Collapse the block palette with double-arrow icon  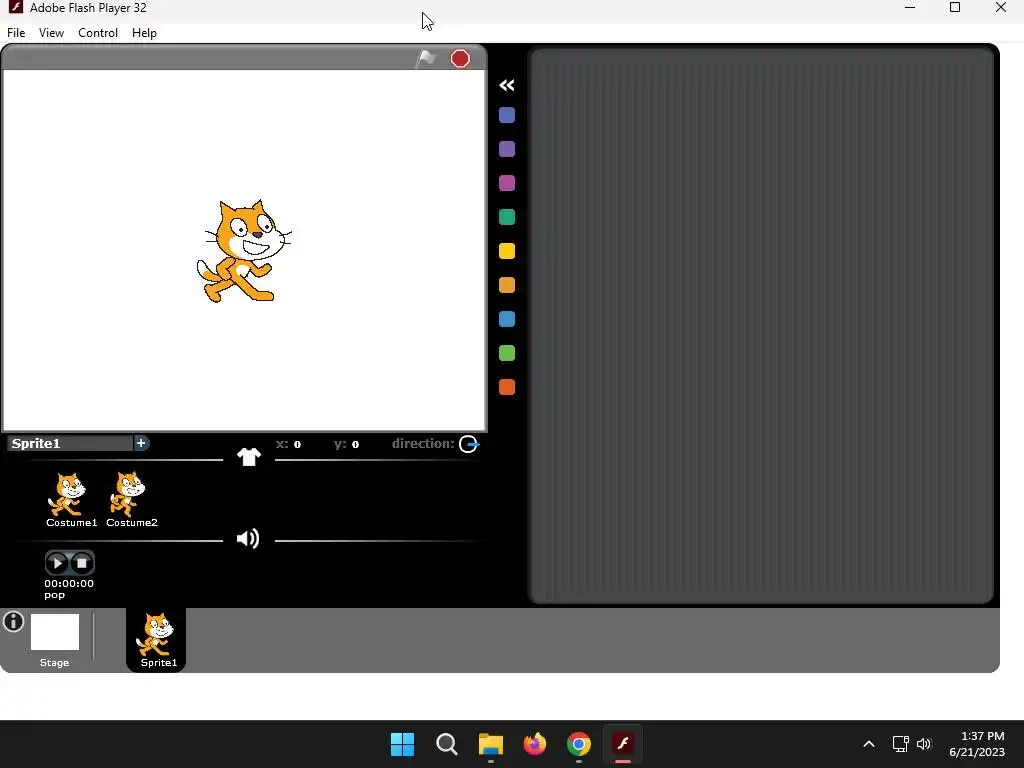(507, 86)
